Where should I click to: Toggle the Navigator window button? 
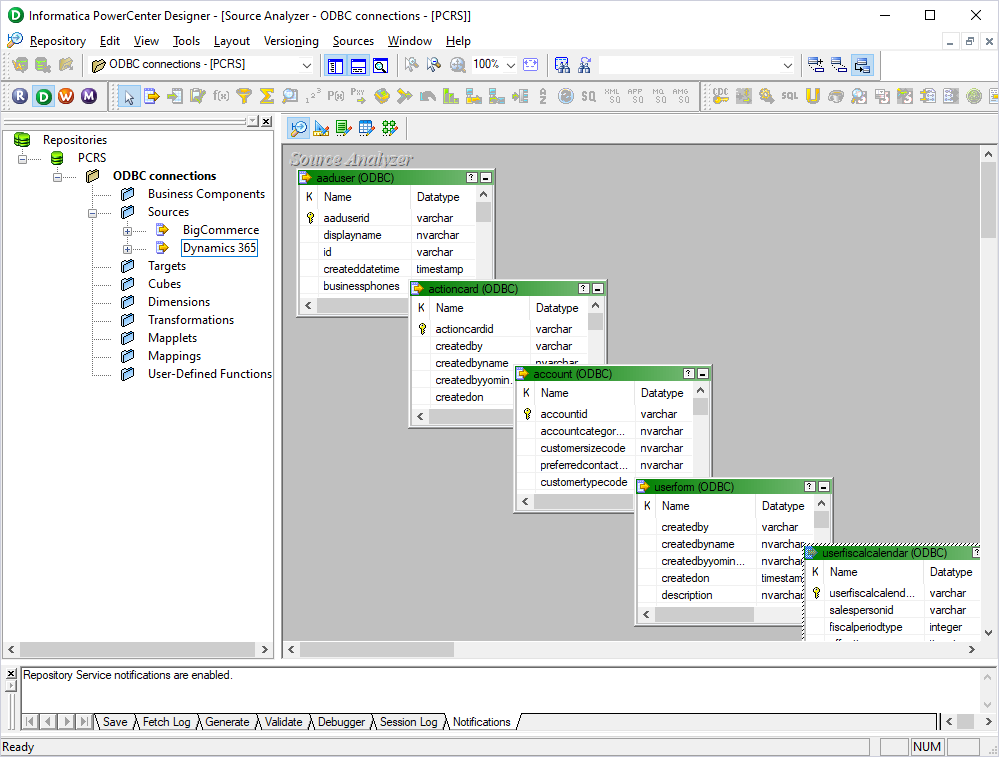pyautogui.click(x=334, y=65)
